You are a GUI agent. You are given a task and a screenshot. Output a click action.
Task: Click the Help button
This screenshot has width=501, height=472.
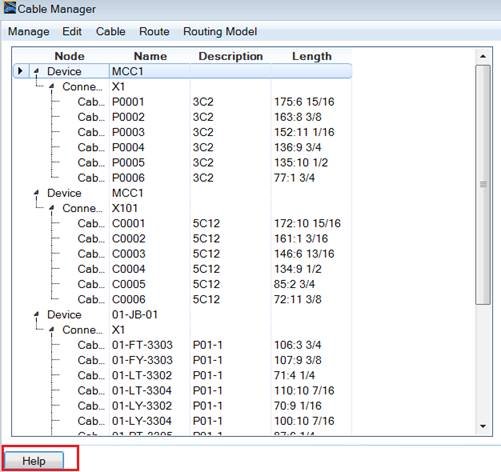(x=34, y=461)
